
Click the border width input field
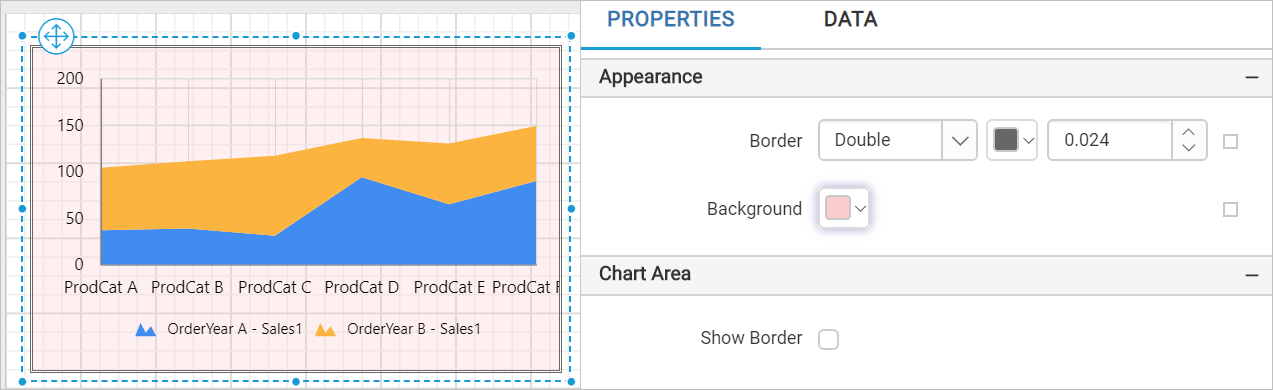pos(1110,141)
